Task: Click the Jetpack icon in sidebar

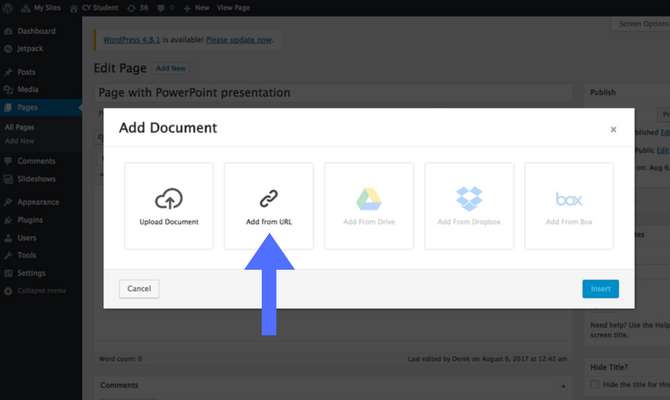Action: [x=8, y=49]
